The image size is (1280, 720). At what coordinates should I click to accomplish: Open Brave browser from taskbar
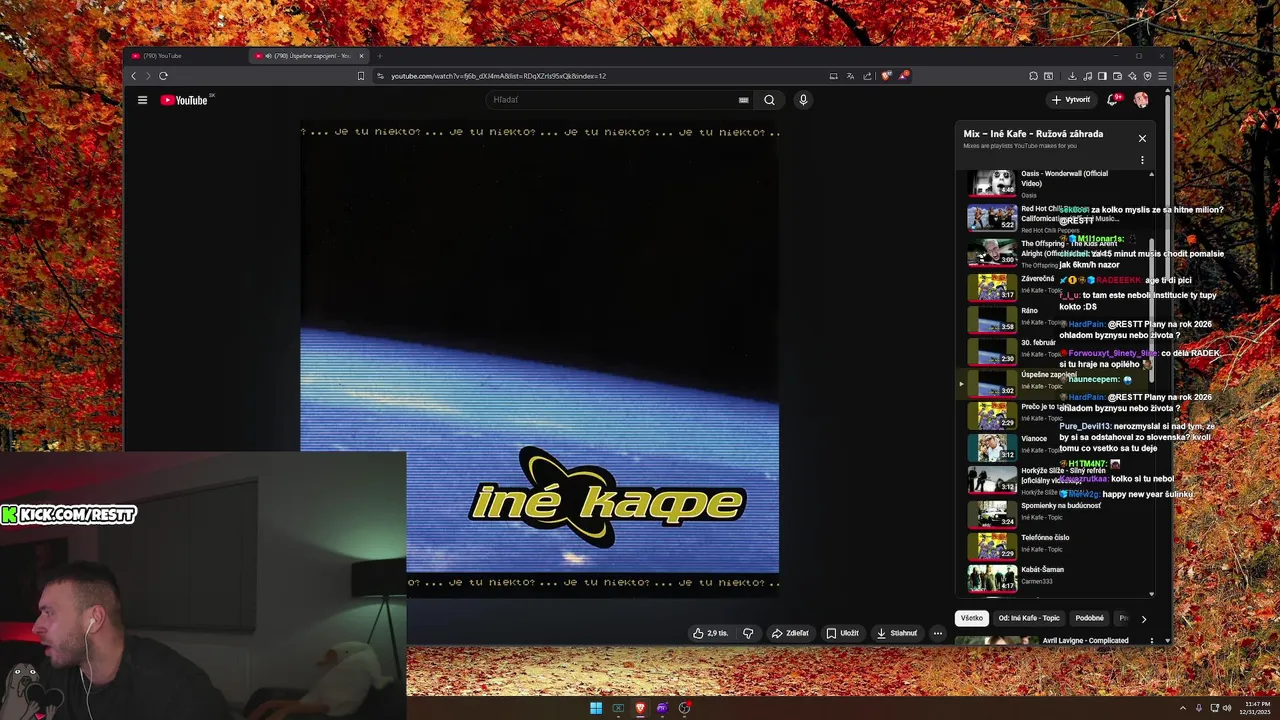640,708
